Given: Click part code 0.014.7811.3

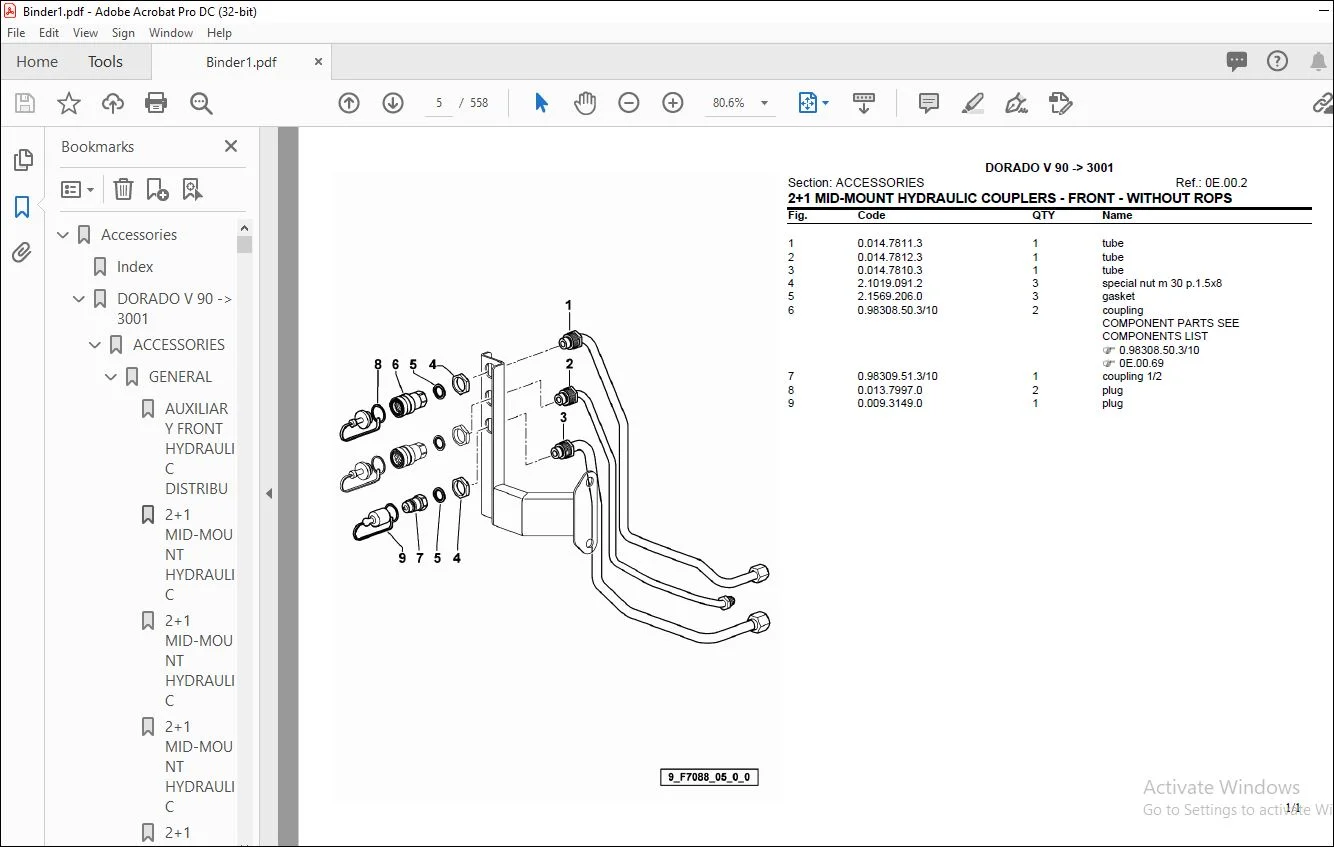Looking at the screenshot, I should [890, 243].
